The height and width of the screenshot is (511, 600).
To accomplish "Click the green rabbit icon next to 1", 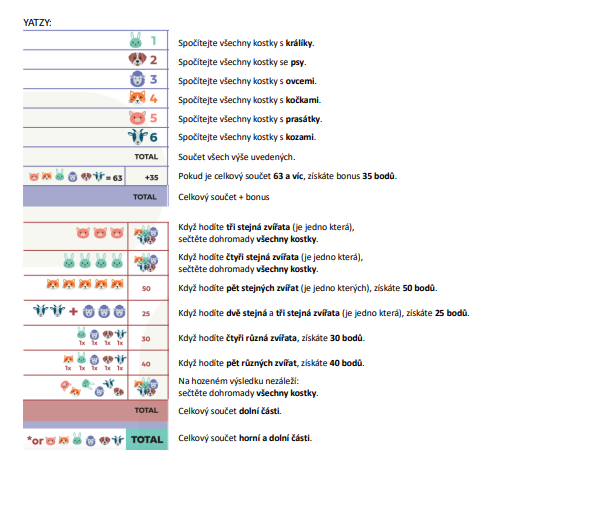I will [x=135, y=40].
